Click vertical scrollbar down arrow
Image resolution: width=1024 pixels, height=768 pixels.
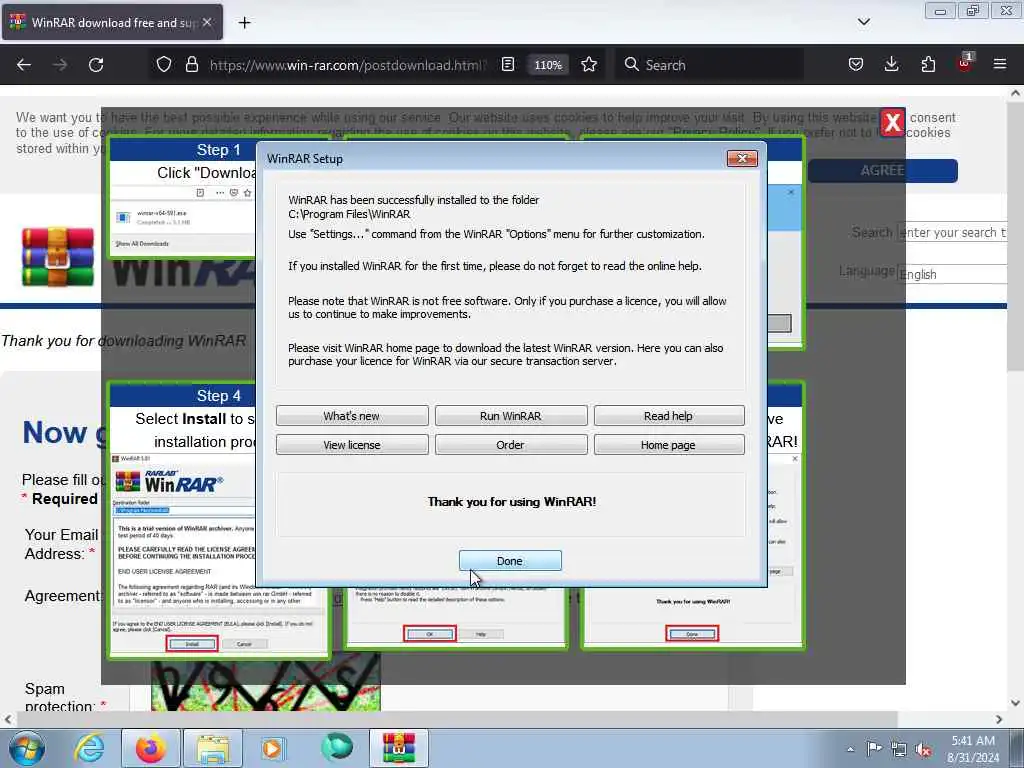point(1016,703)
